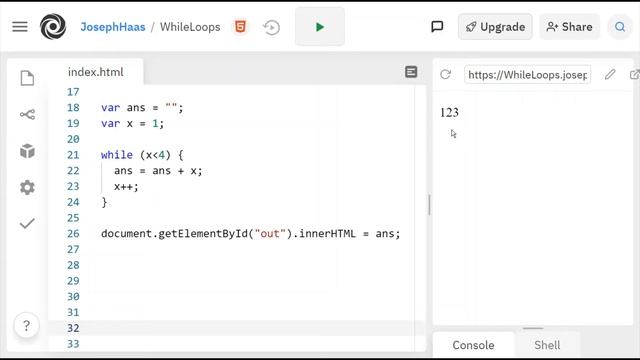Screen dimensions: 640x360
Task: Click line number 32 in the gutter
Action: pos(73,328)
